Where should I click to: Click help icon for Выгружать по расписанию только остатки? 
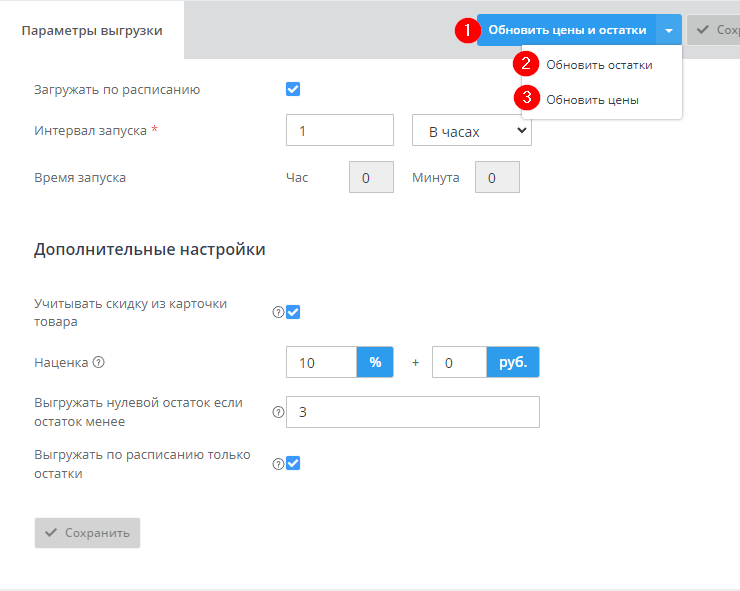[x=278, y=463]
